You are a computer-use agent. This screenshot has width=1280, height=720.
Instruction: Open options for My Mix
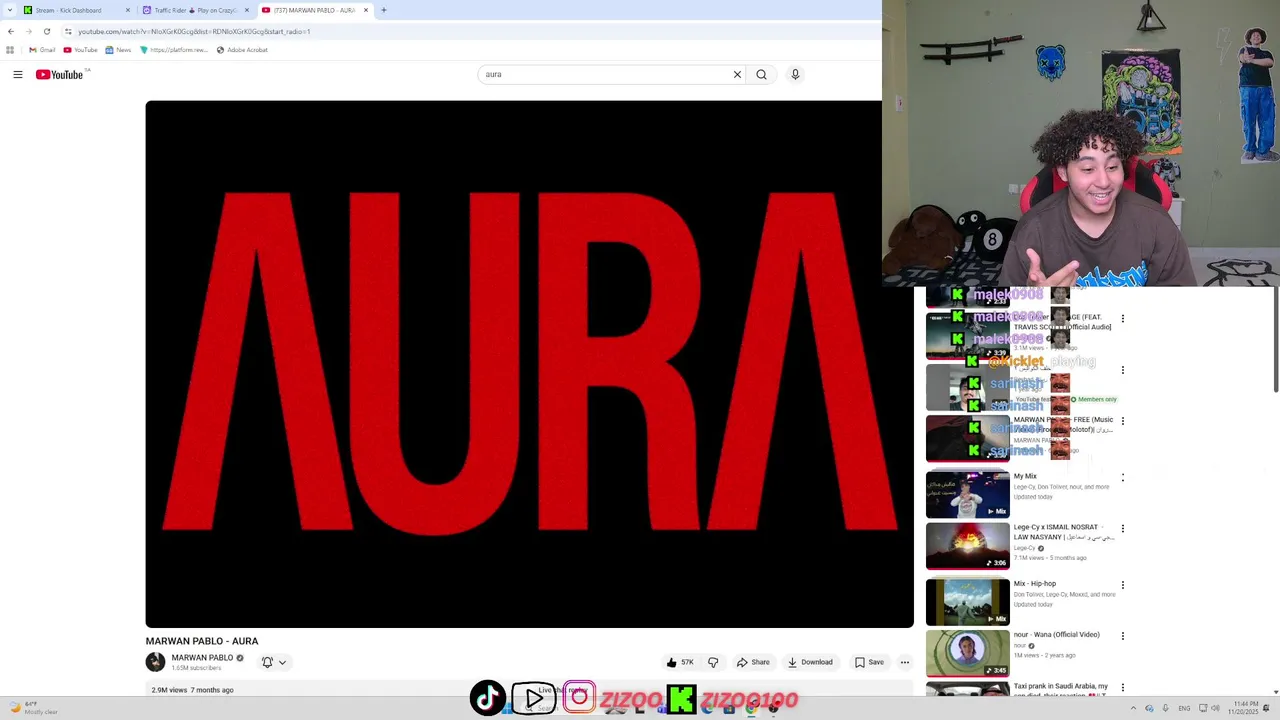(1123, 477)
